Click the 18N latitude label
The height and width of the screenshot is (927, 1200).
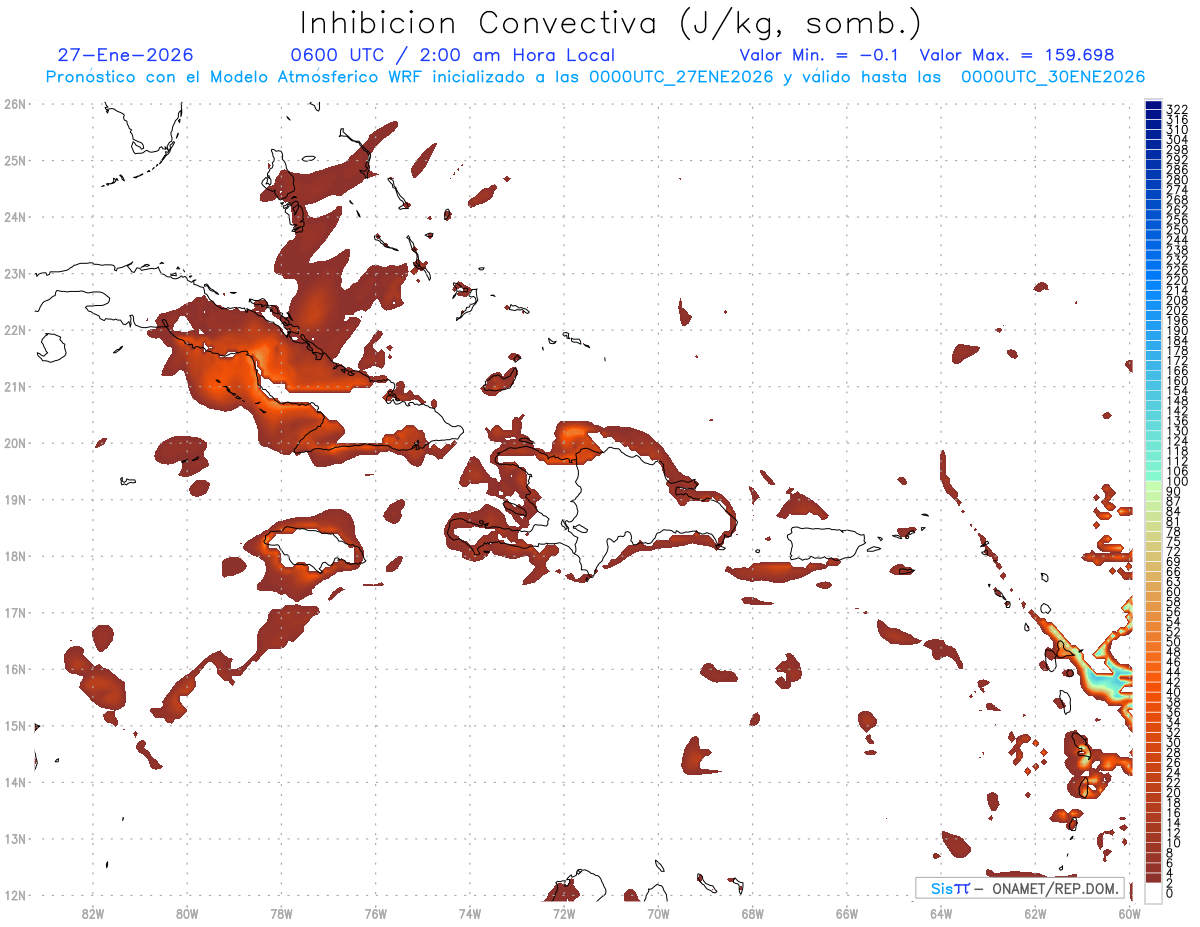click(14, 556)
